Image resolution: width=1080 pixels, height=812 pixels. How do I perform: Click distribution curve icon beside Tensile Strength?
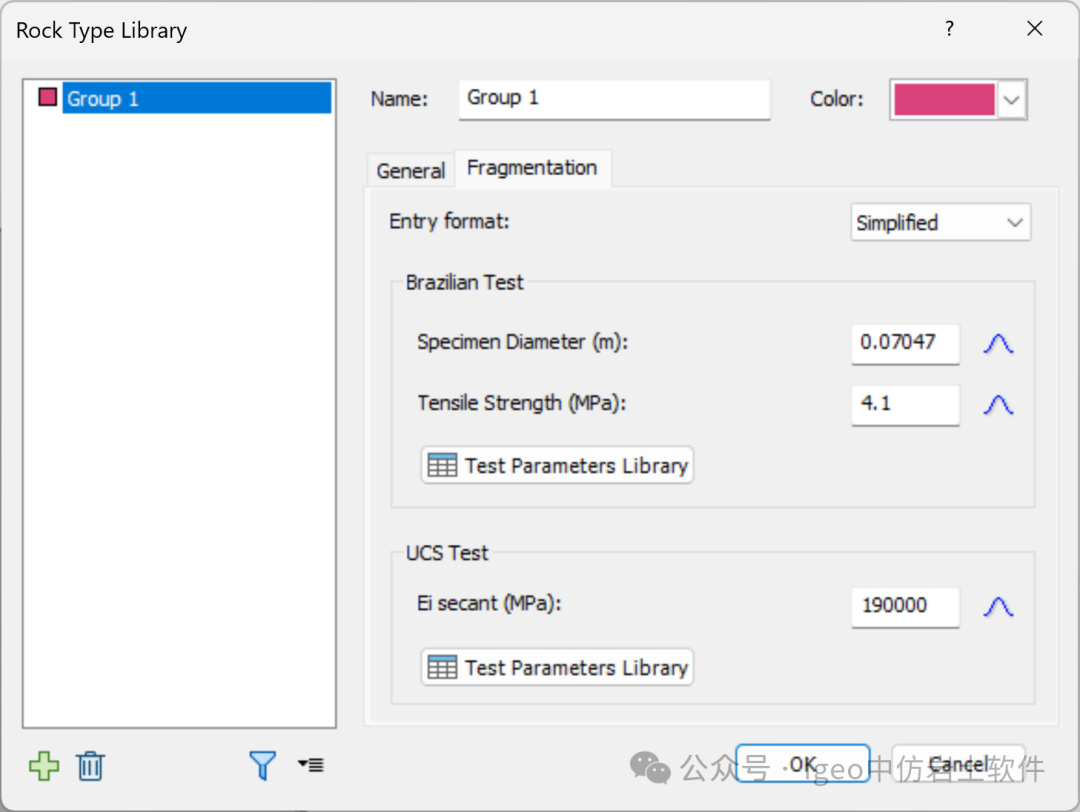tap(998, 405)
